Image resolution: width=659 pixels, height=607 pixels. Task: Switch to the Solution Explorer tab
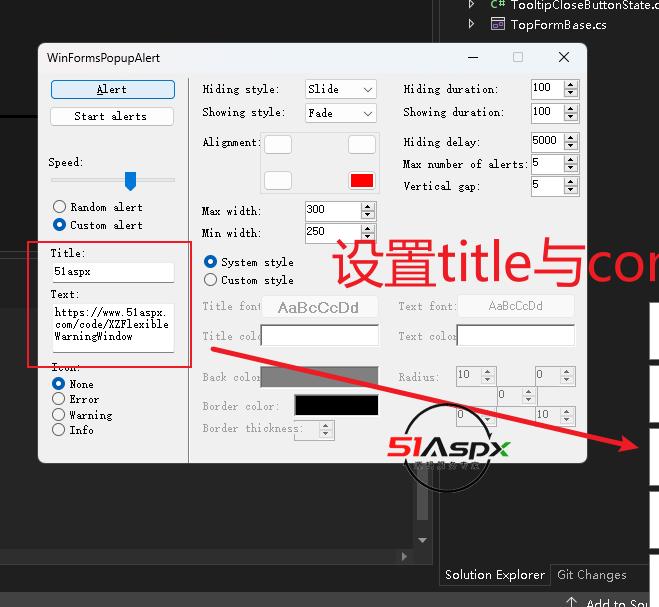(495, 575)
